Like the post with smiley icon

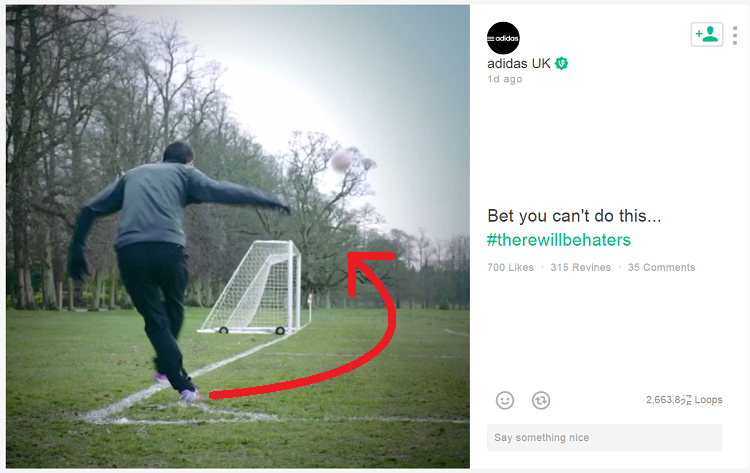click(x=505, y=400)
